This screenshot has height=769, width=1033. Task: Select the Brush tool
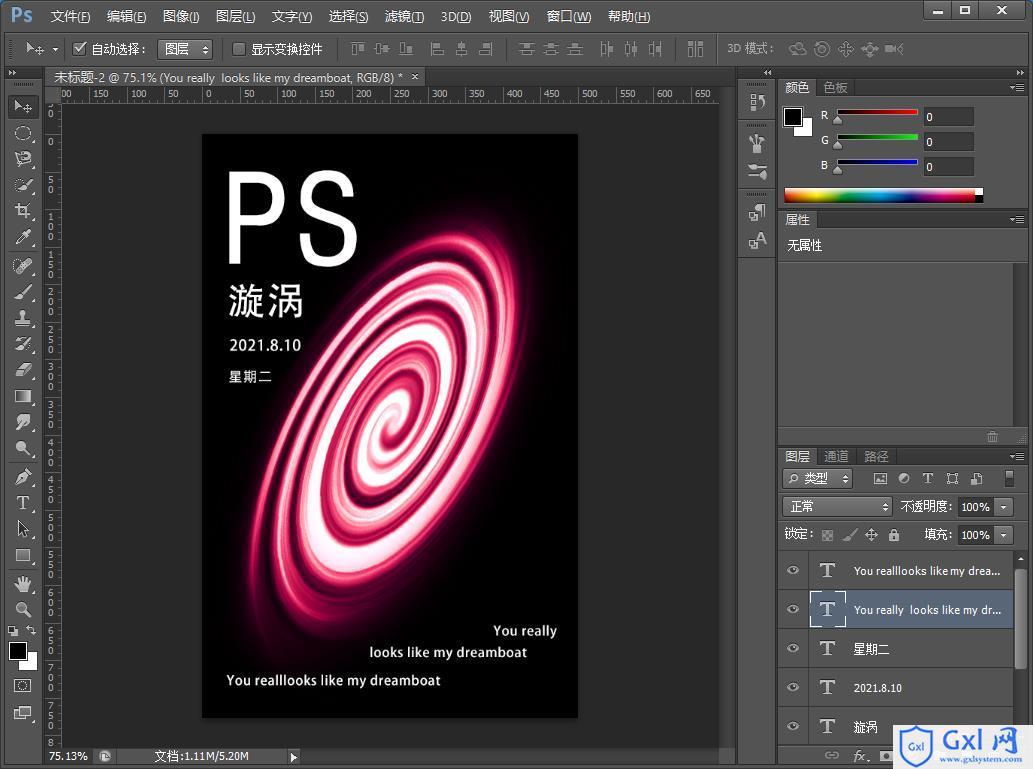click(23, 292)
